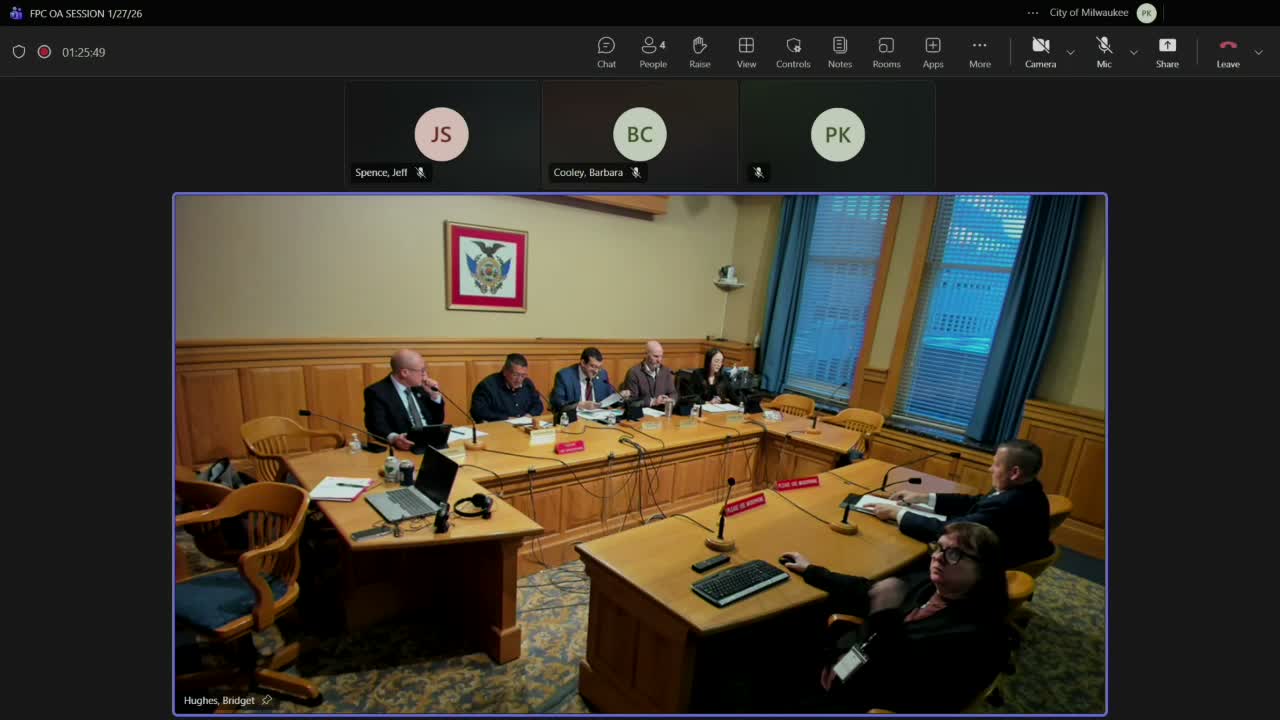1280x720 pixels.
Task: Leave the meeting
Action: (1228, 52)
